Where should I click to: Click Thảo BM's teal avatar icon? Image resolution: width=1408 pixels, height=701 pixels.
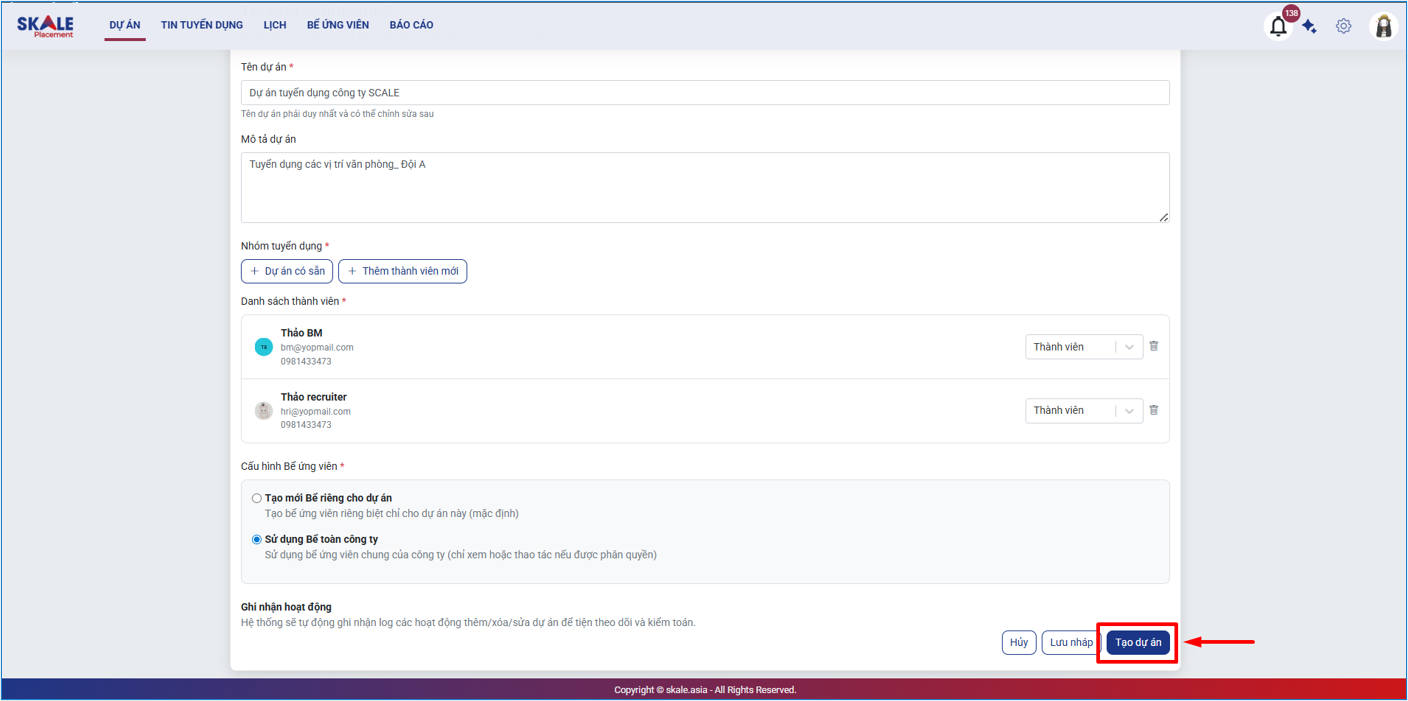point(264,347)
